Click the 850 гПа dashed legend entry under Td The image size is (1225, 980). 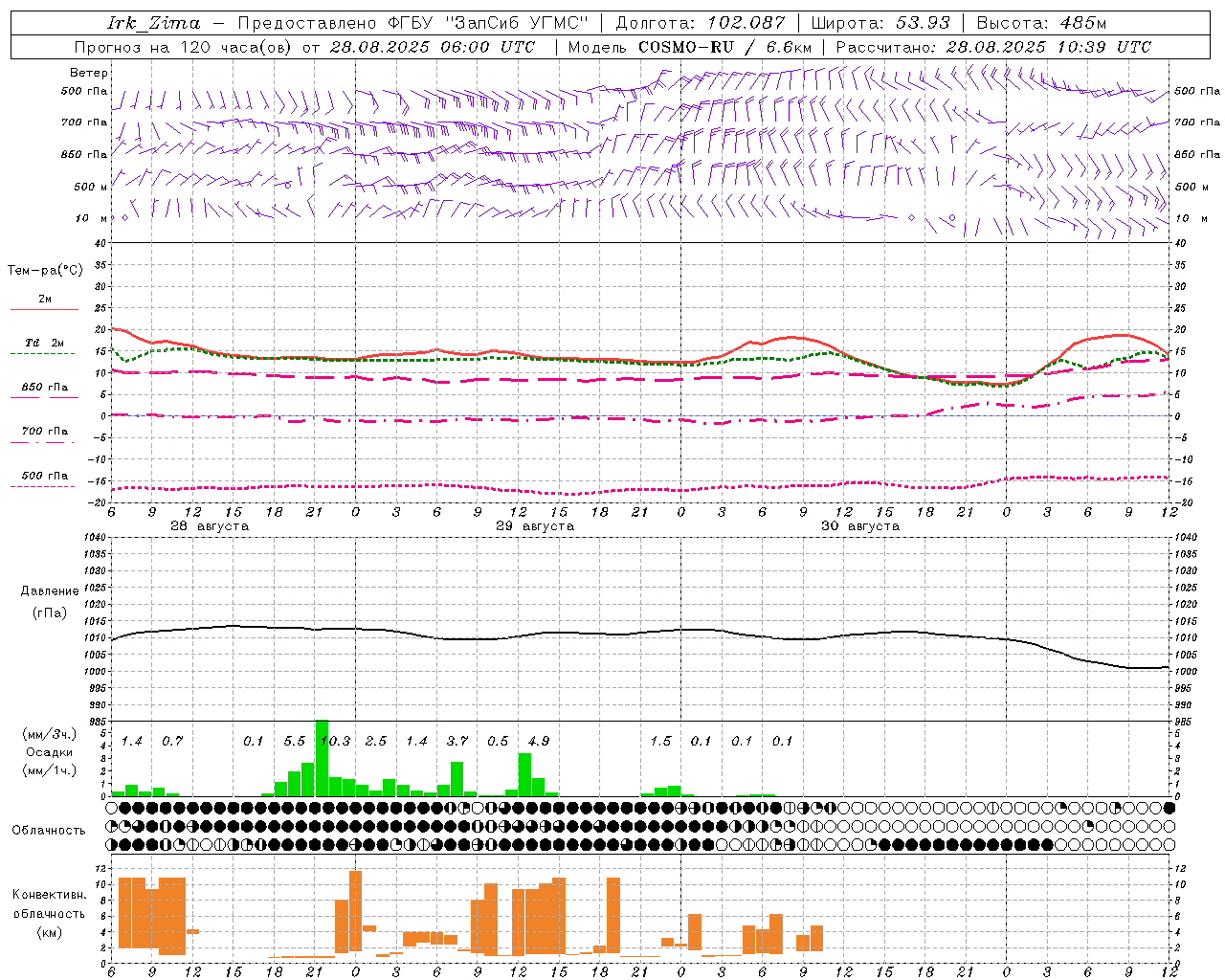point(44,391)
